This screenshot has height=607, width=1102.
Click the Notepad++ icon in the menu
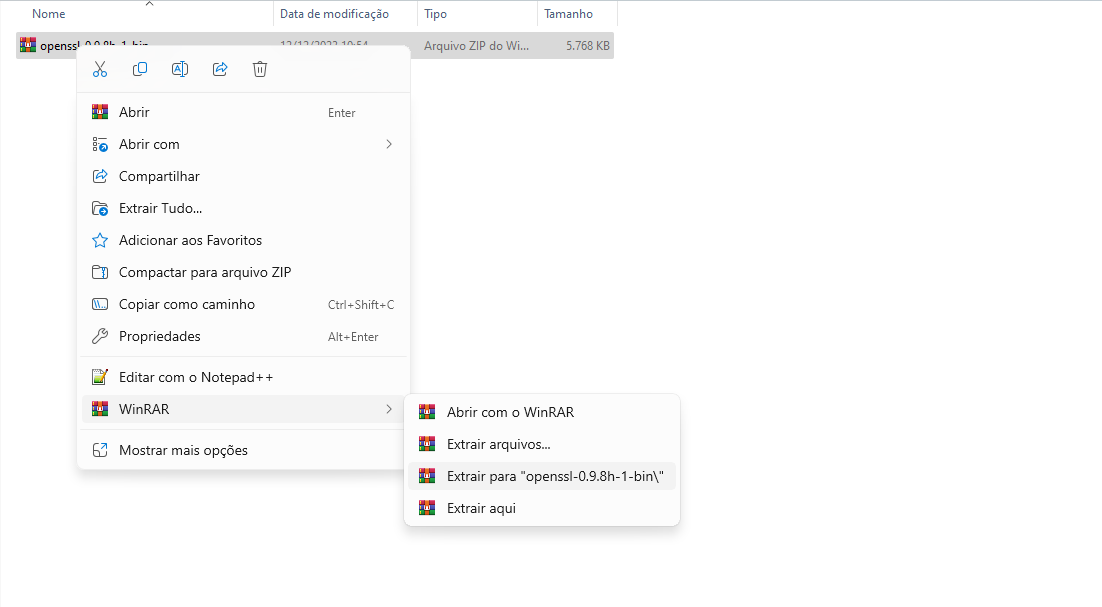tap(100, 377)
